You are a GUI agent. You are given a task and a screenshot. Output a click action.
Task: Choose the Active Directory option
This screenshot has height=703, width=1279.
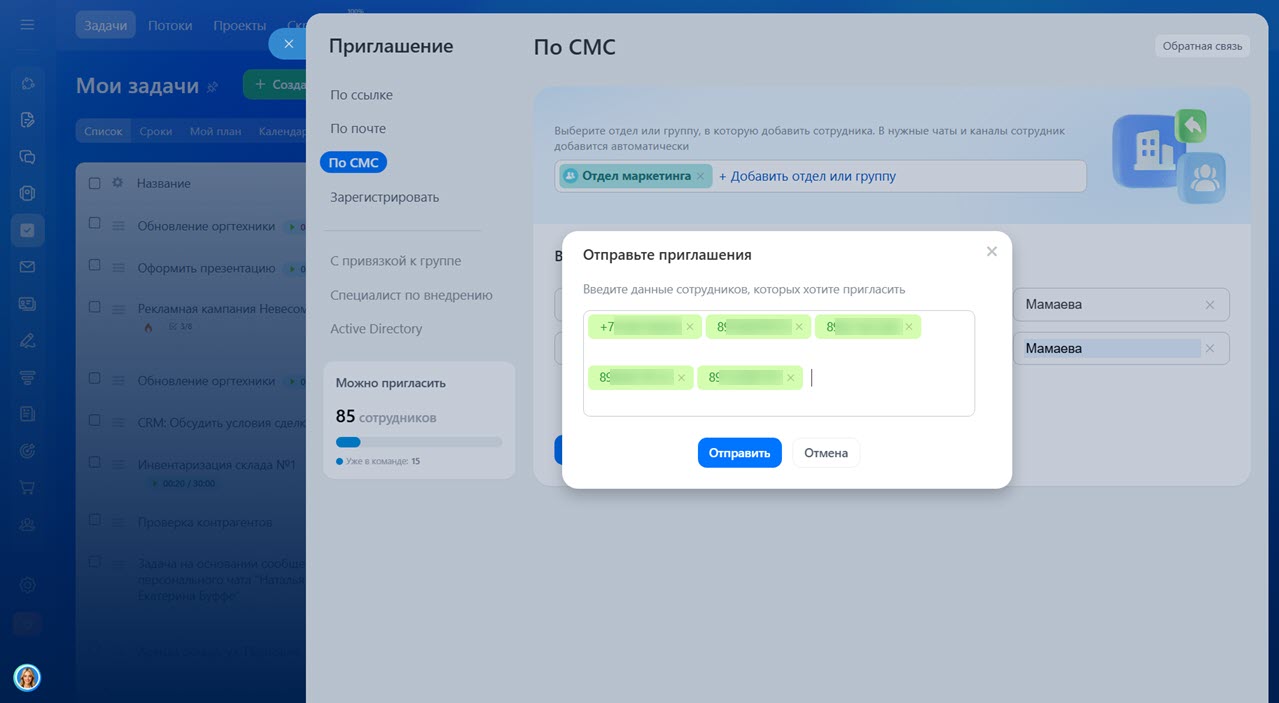[376, 329]
